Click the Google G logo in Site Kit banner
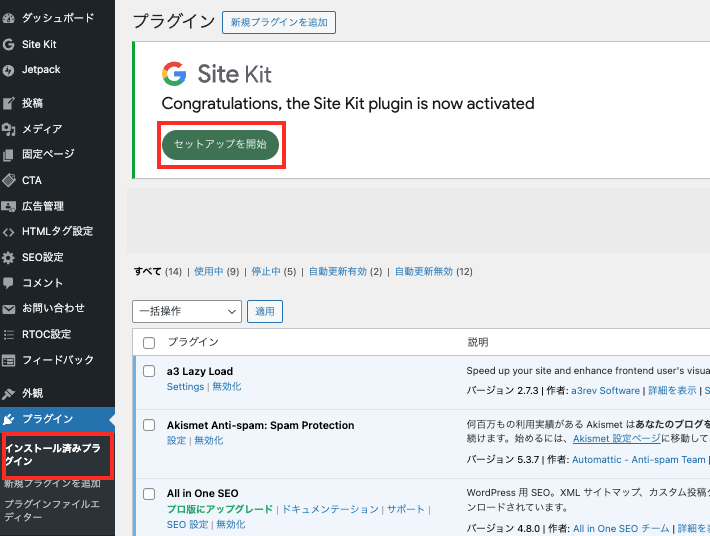Screen dimensions: 710x536 pyautogui.click(x=174, y=74)
